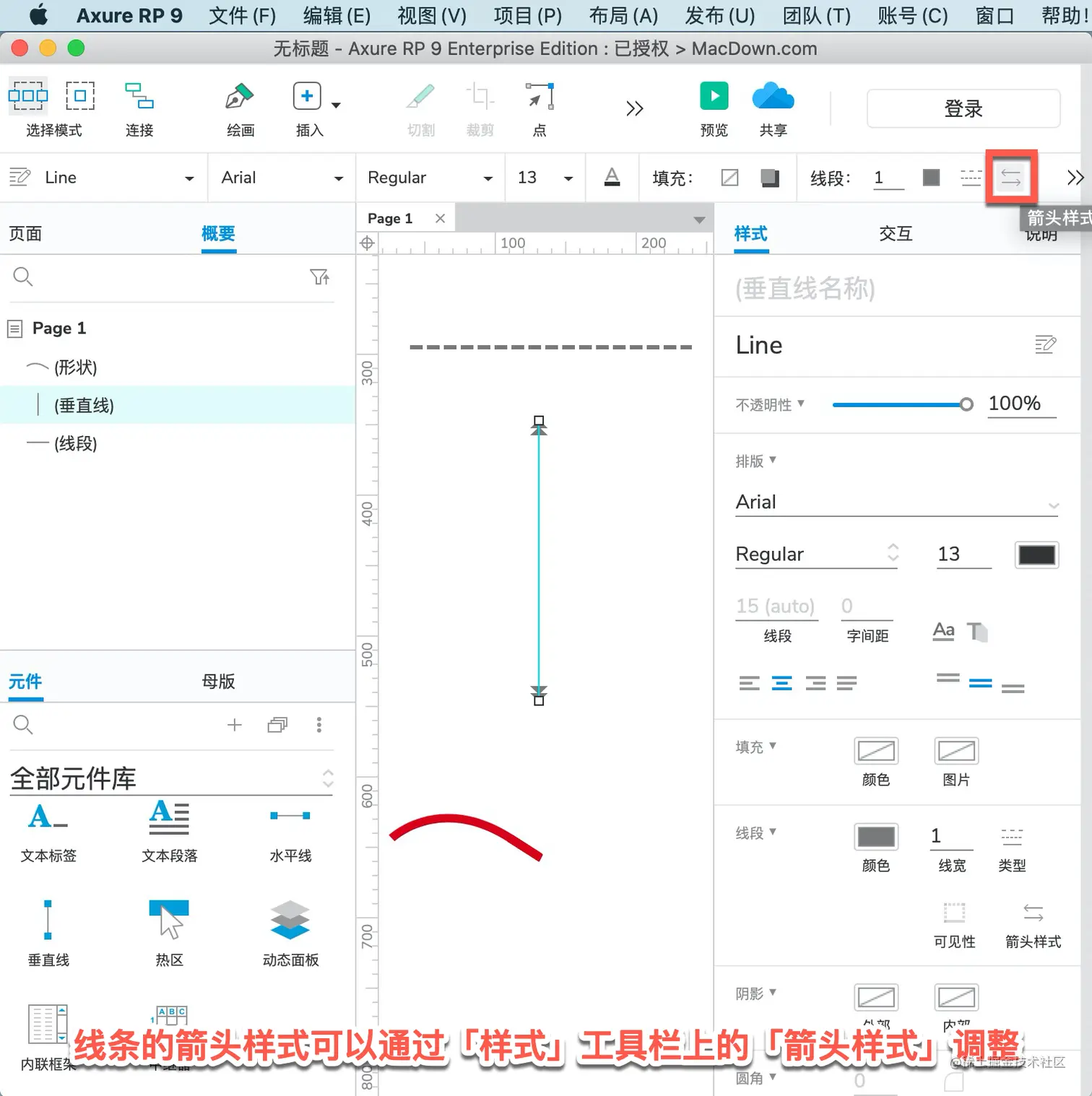Switch to the Masters (母版) tab
1092x1096 pixels.
pyautogui.click(x=218, y=681)
